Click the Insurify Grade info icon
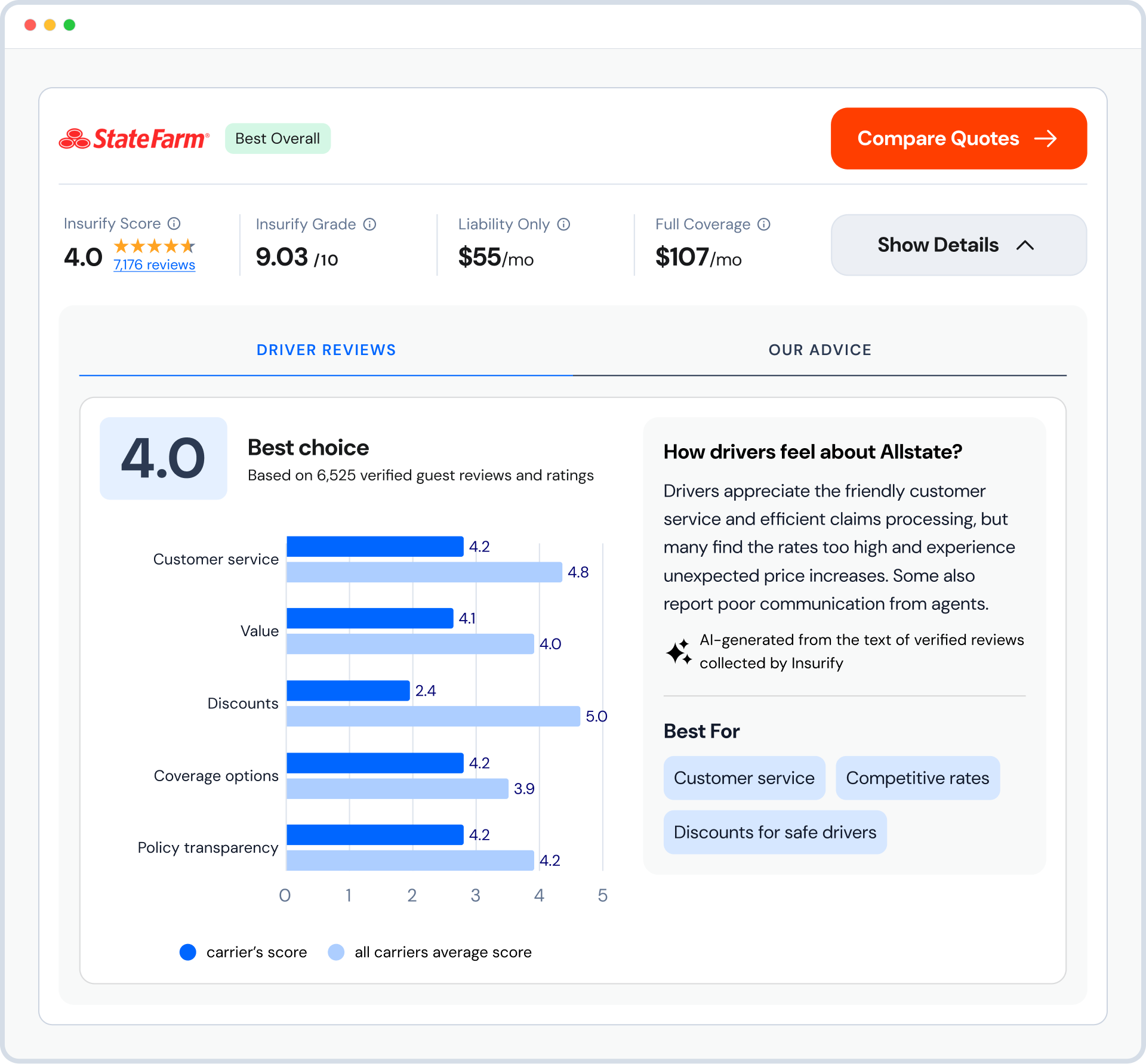1146x1064 pixels. click(369, 224)
